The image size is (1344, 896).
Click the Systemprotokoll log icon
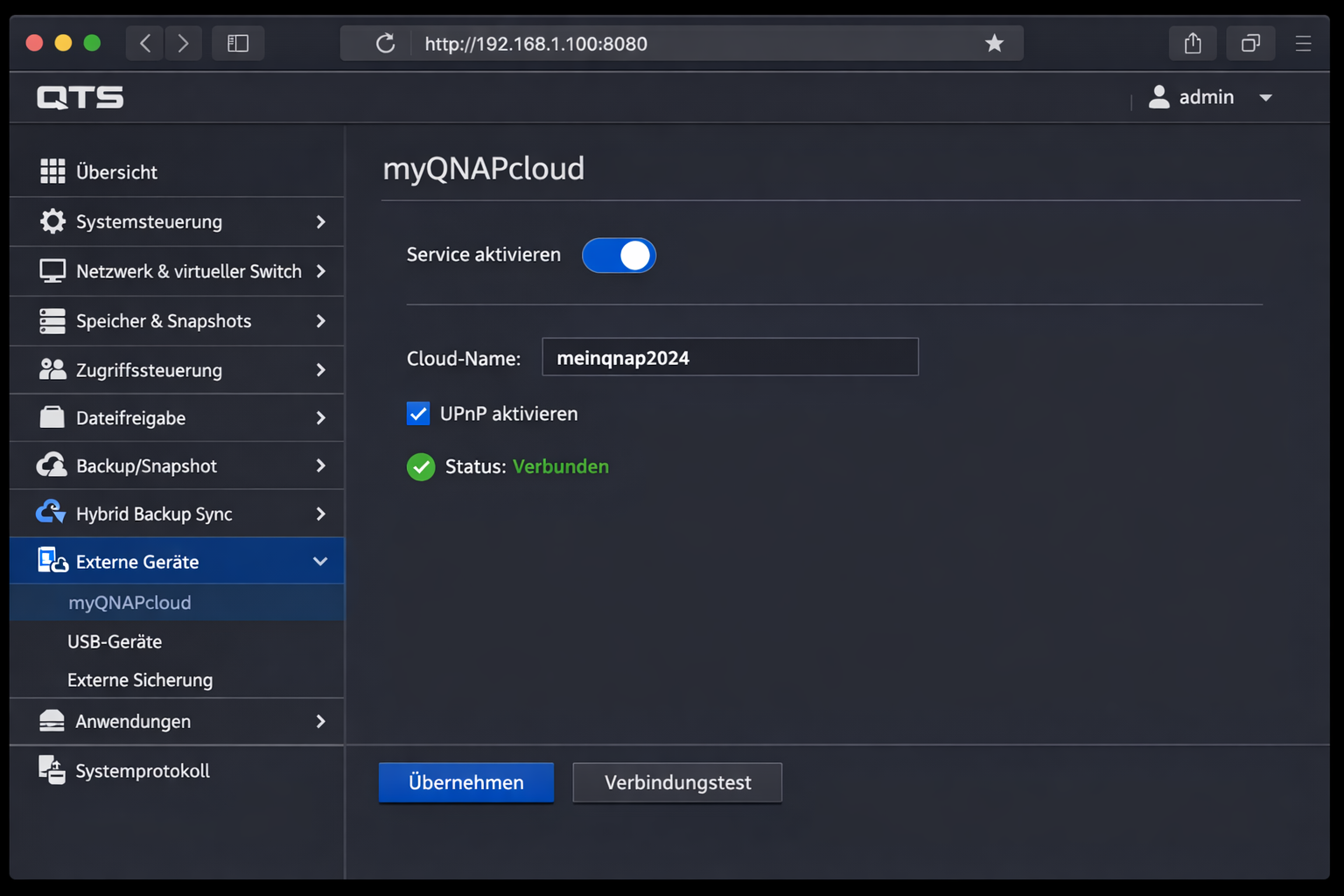click(52, 770)
